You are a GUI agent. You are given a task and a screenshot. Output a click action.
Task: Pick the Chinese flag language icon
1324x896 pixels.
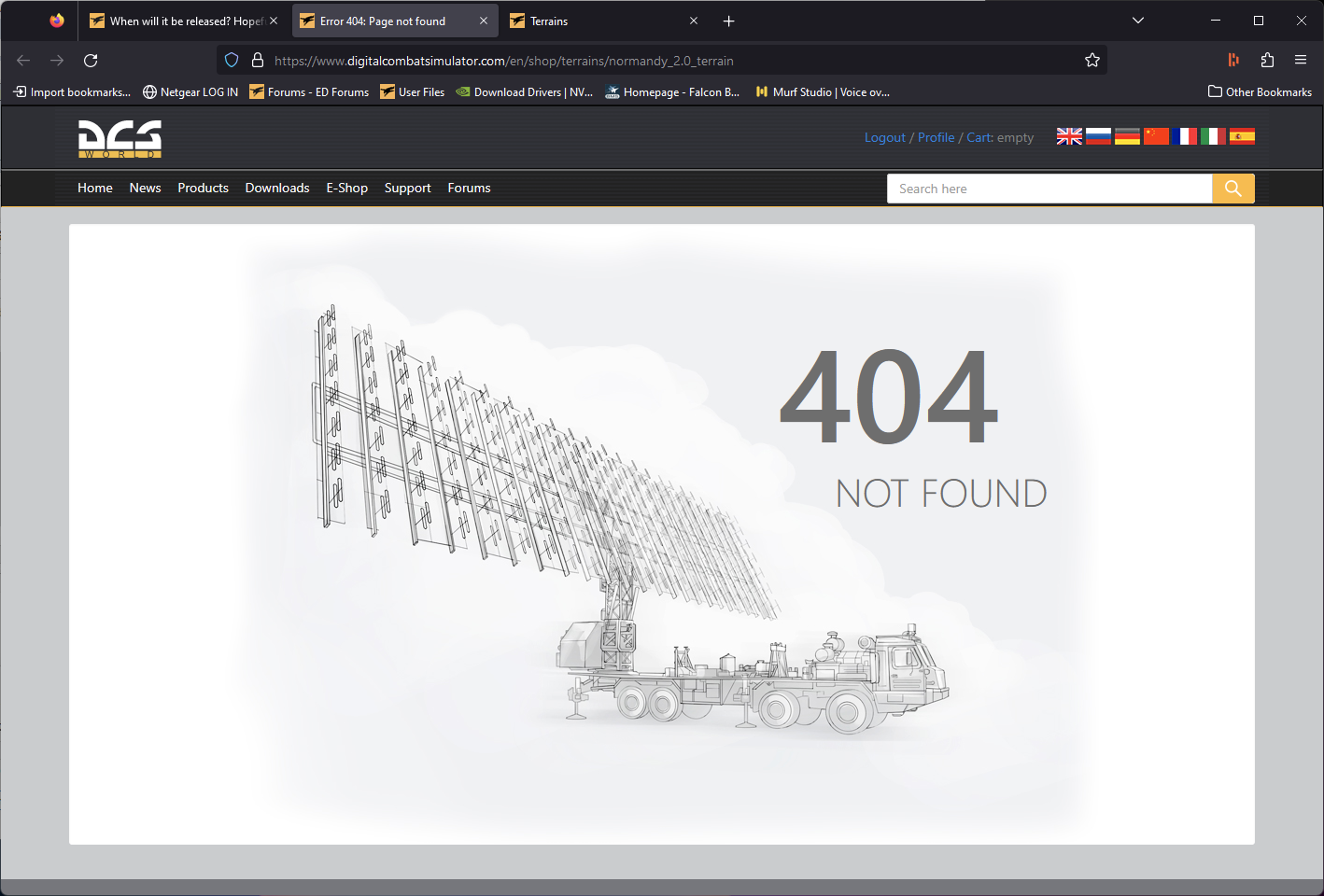pos(1156,136)
